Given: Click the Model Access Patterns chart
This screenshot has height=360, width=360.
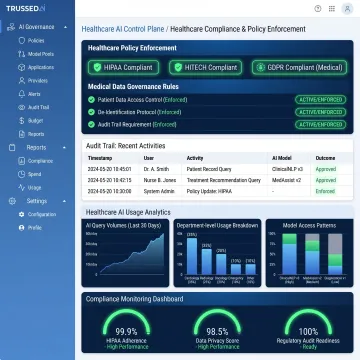Looking at the screenshot, I should pyautogui.click(x=309, y=253).
